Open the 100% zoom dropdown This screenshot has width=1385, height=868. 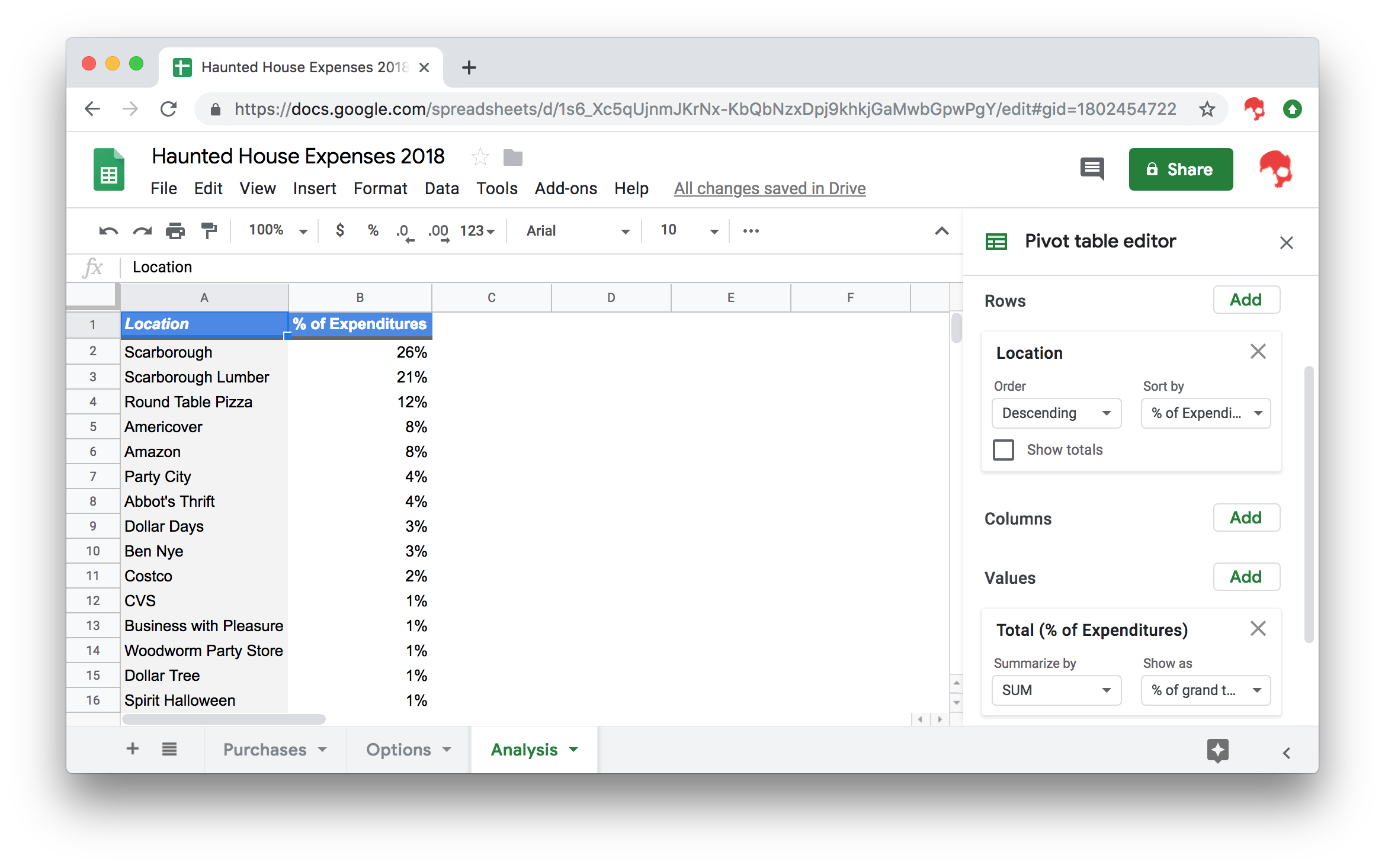[x=277, y=230]
